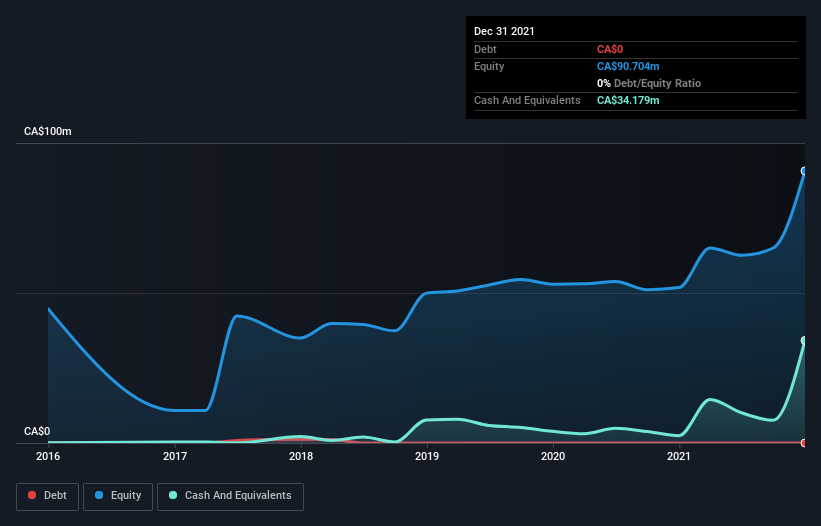This screenshot has width=821, height=526.
Task: Click the Cash And Equivalents end data point
Action: 804,341
